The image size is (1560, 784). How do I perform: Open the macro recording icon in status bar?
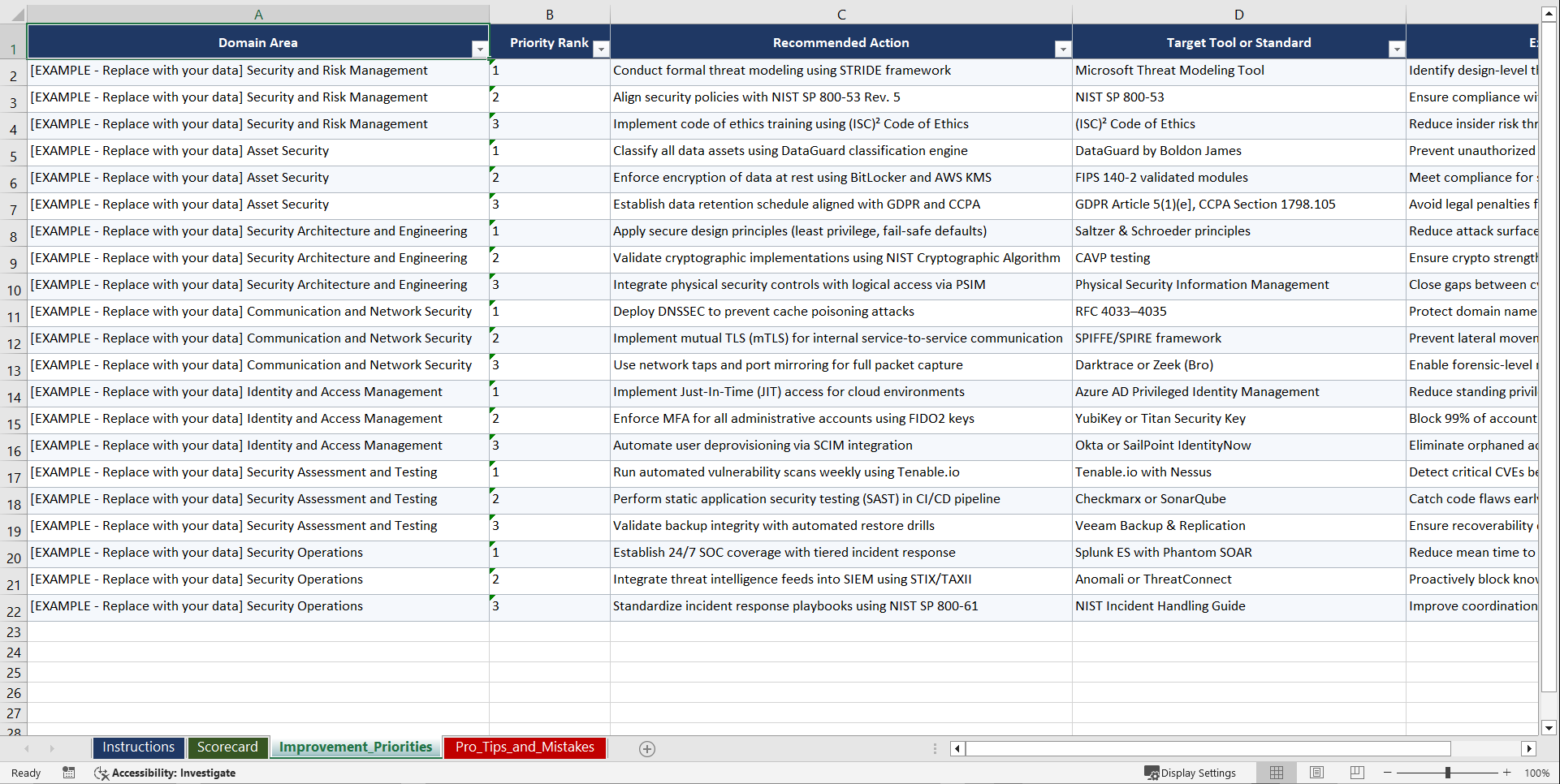(69, 773)
